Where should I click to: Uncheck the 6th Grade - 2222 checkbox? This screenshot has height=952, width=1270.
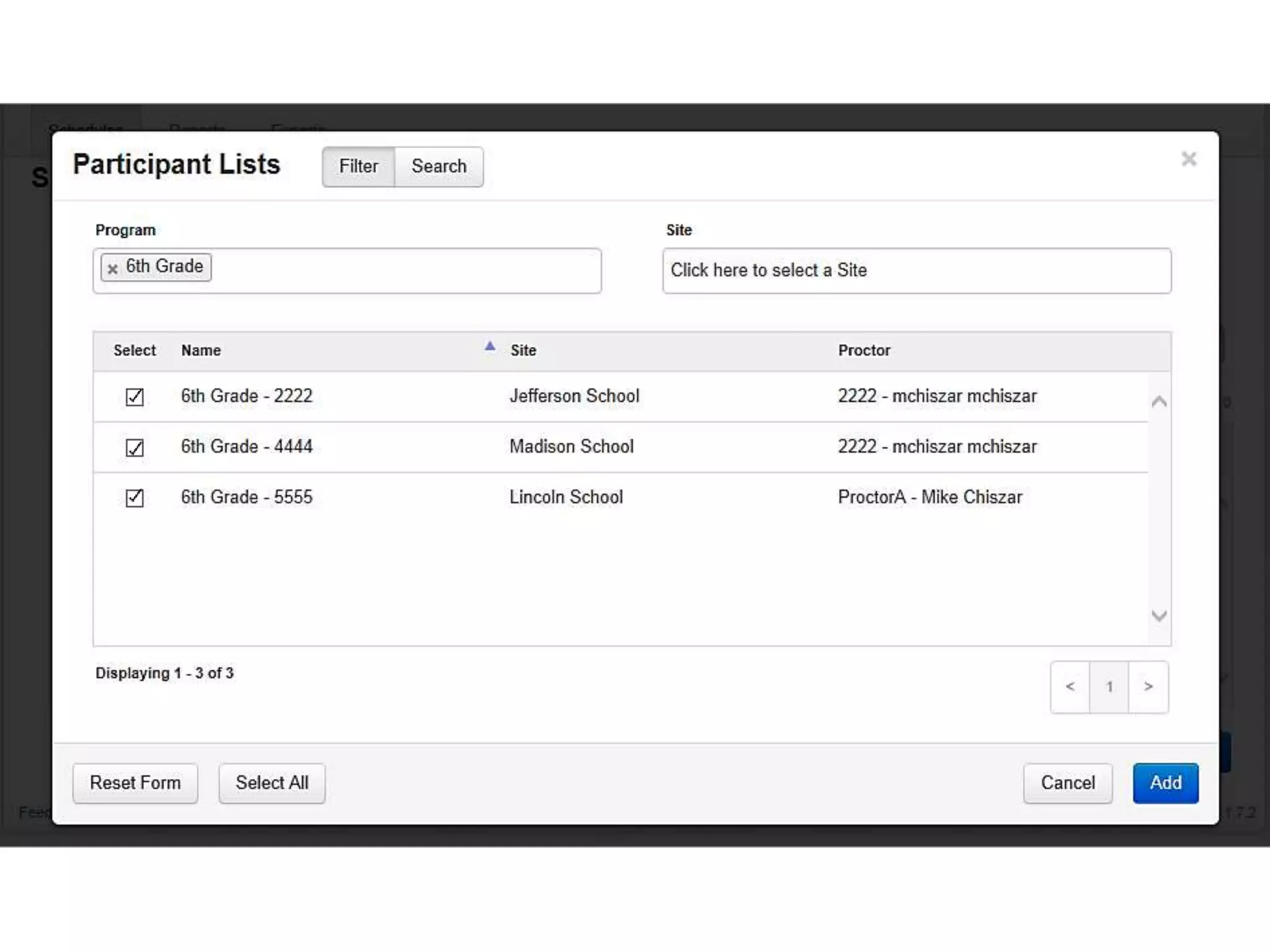point(135,397)
